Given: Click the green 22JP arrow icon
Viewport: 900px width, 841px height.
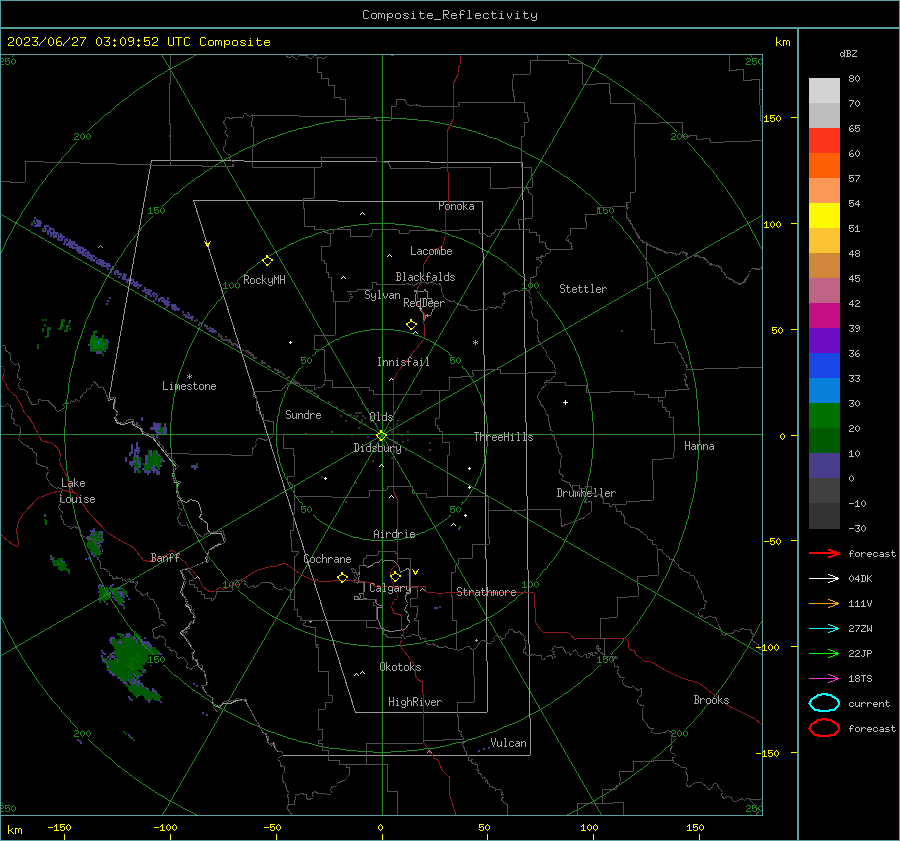Looking at the screenshot, I should click(824, 653).
